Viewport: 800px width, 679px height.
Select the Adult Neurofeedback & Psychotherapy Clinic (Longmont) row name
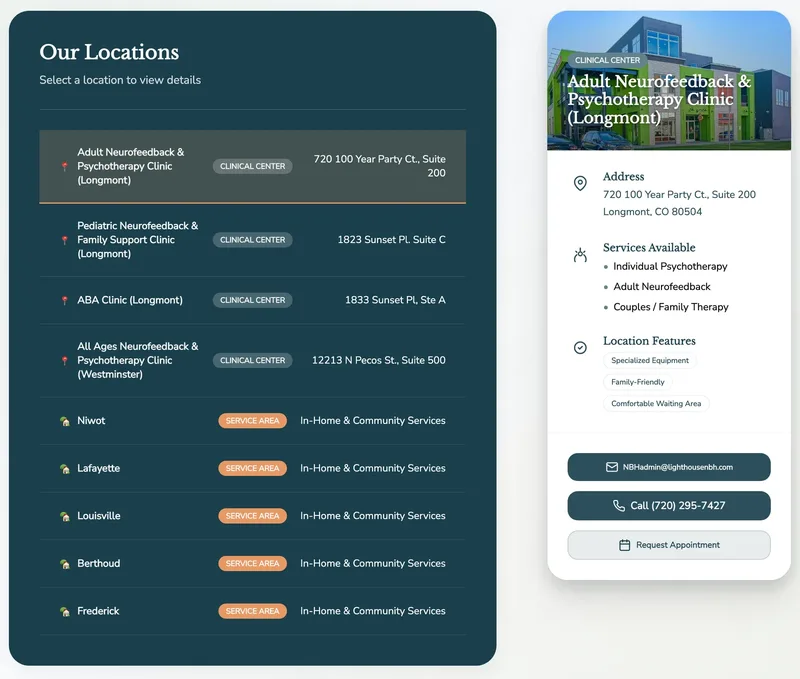[131, 166]
